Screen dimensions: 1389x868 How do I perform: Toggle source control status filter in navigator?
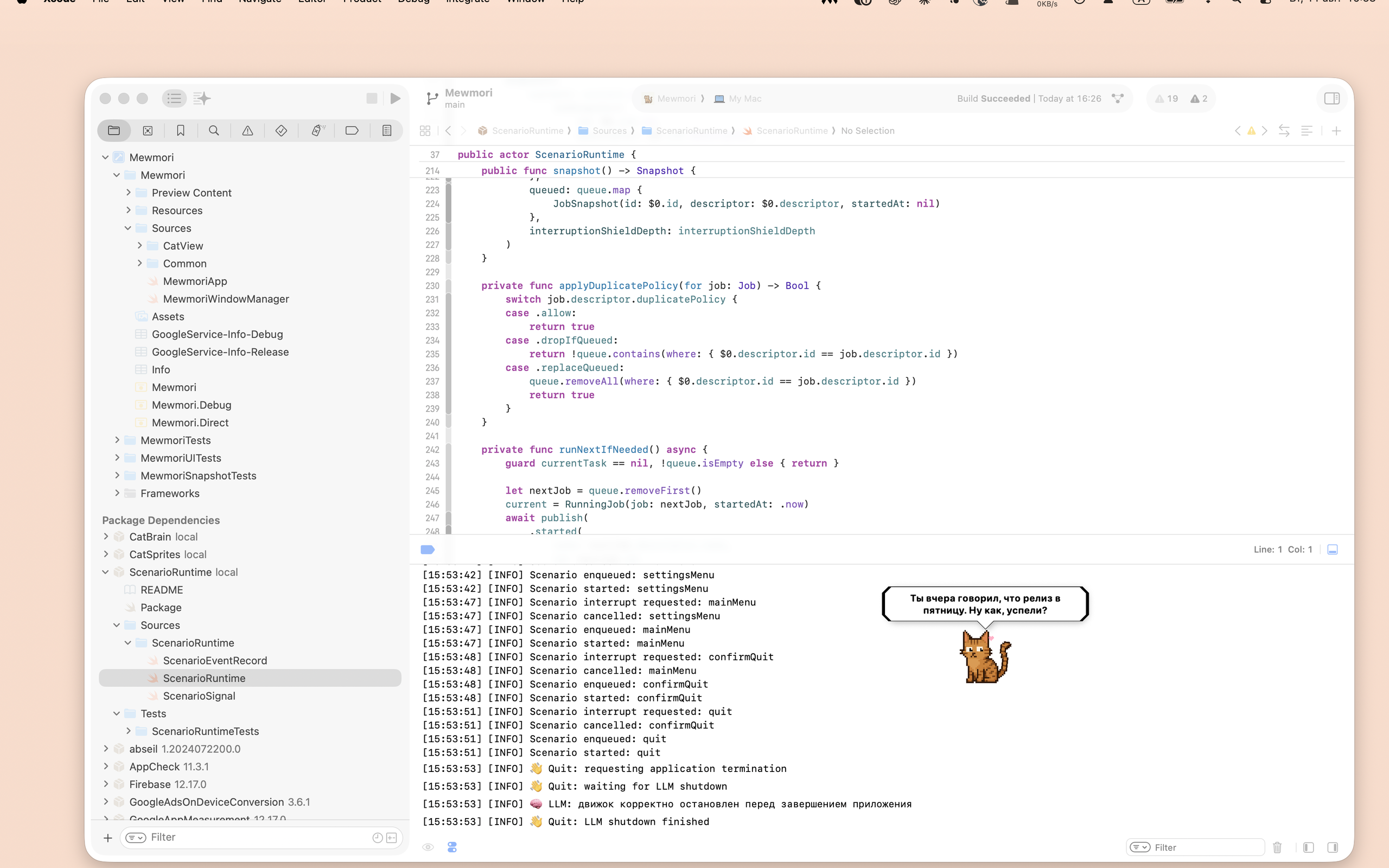(391, 838)
